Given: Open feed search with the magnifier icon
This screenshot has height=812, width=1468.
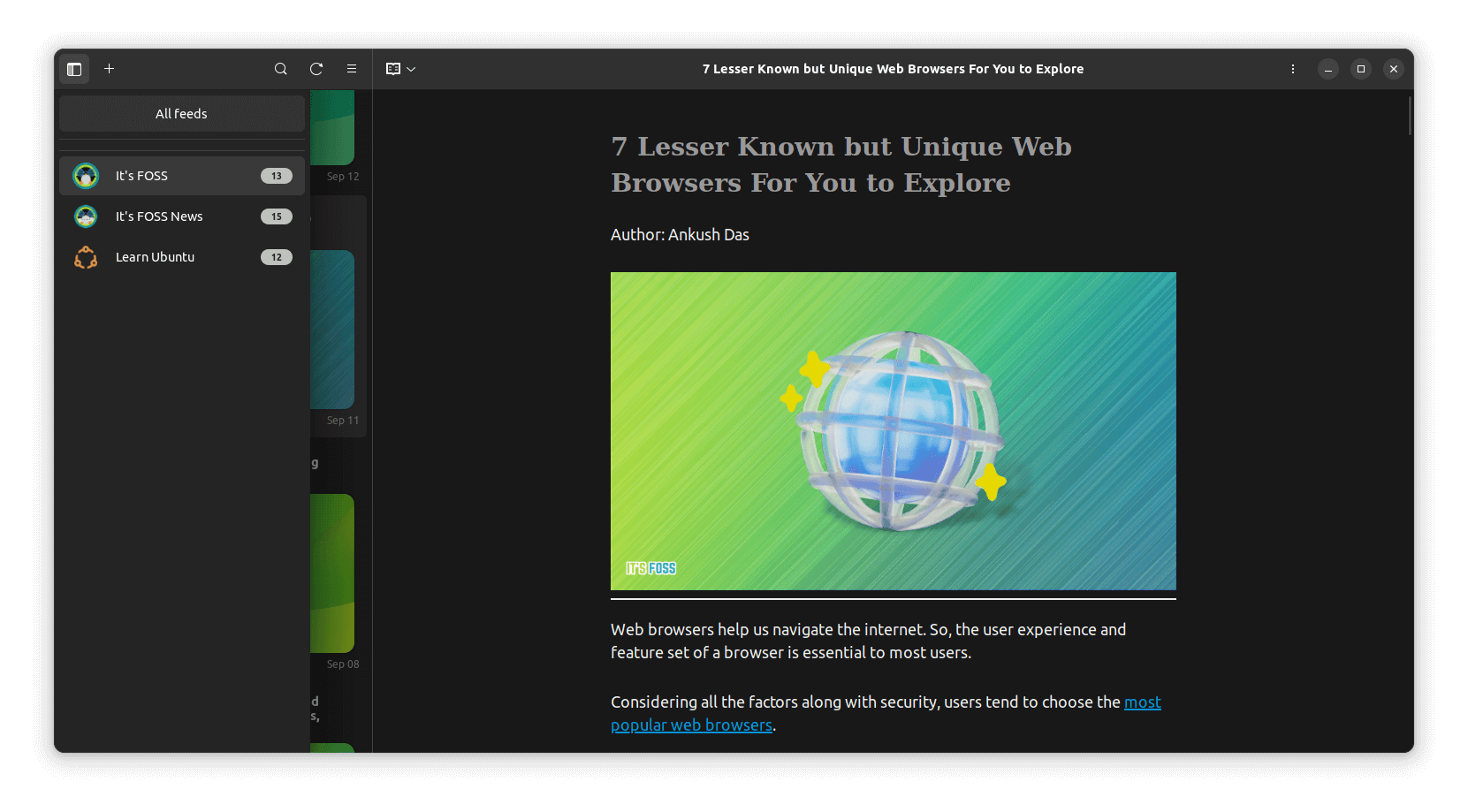Looking at the screenshot, I should (280, 68).
